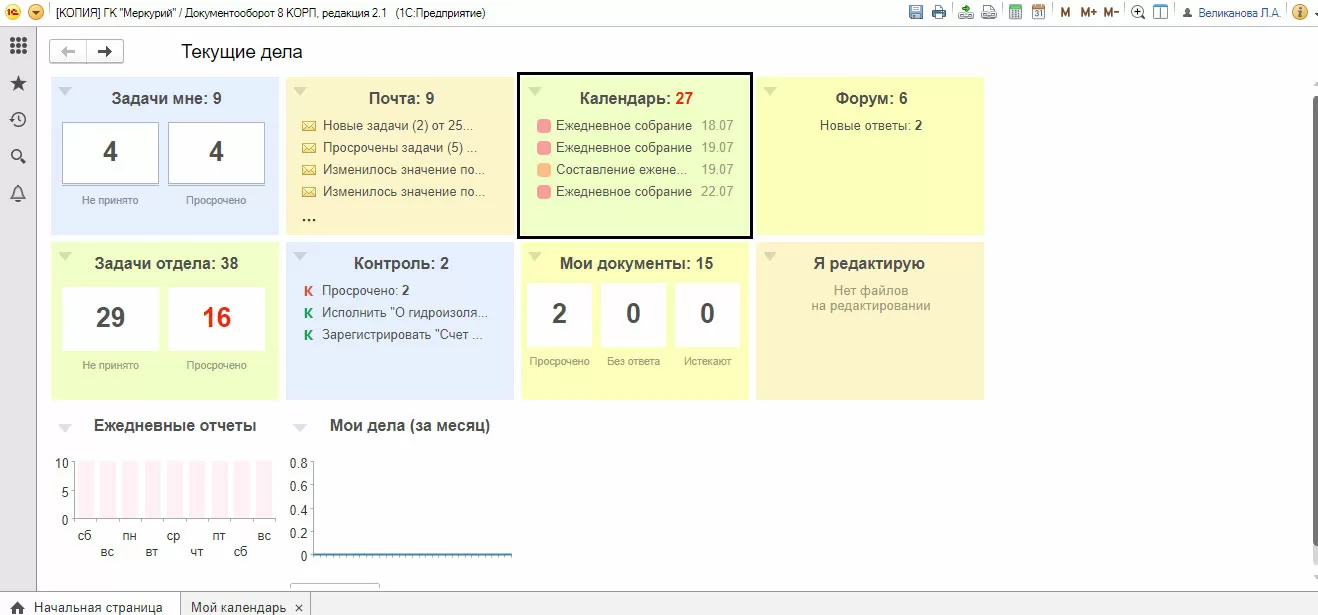Click the print icon in title bar
This screenshot has height=615, width=1318.
point(939,12)
